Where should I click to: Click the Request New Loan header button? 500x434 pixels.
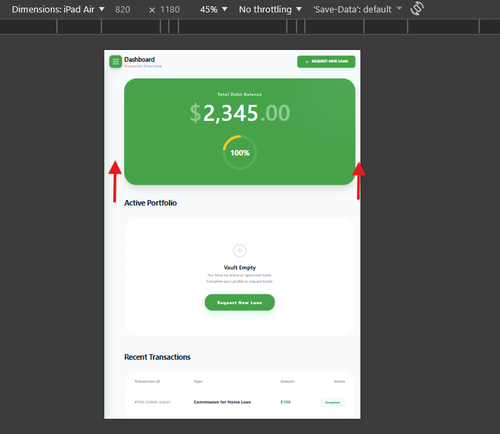[x=326, y=62]
